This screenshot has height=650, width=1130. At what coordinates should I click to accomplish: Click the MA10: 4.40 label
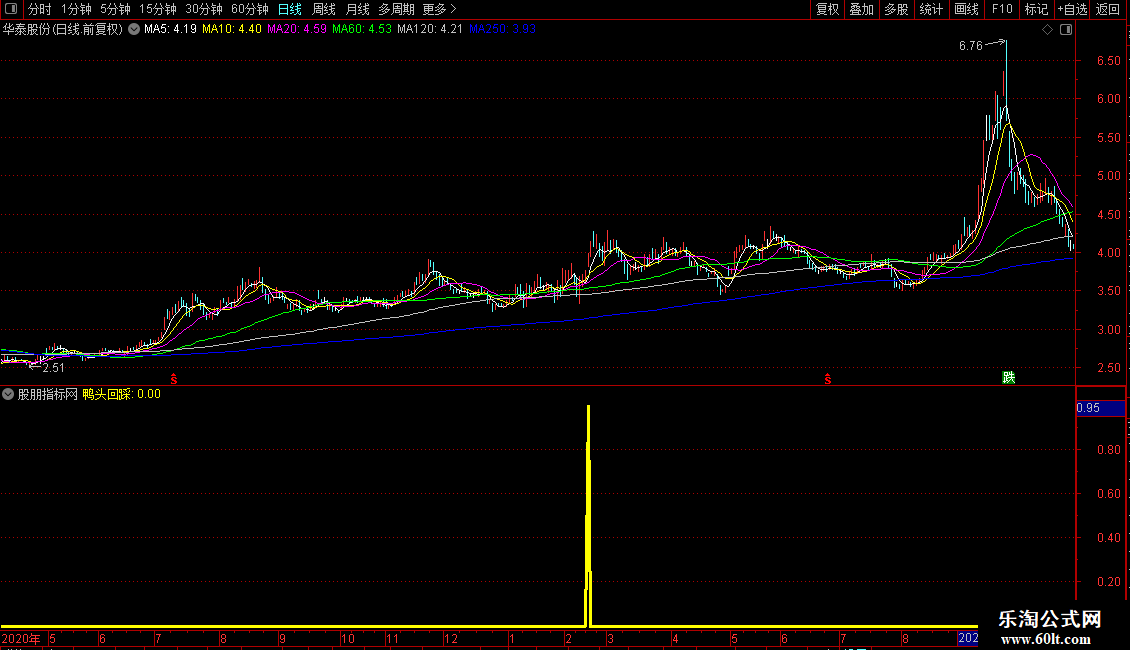click(x=231, y=29)
